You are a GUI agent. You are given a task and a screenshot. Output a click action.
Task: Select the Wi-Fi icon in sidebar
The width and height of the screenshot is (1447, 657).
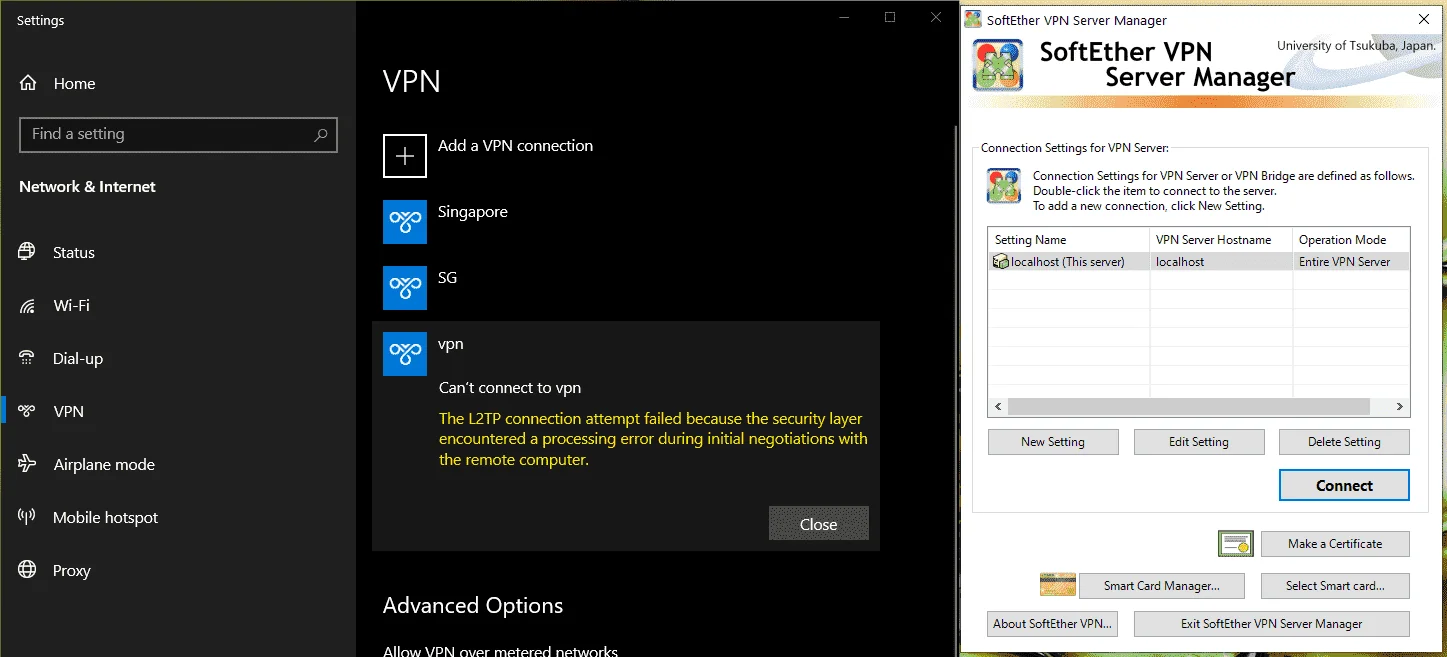(28, 305)
